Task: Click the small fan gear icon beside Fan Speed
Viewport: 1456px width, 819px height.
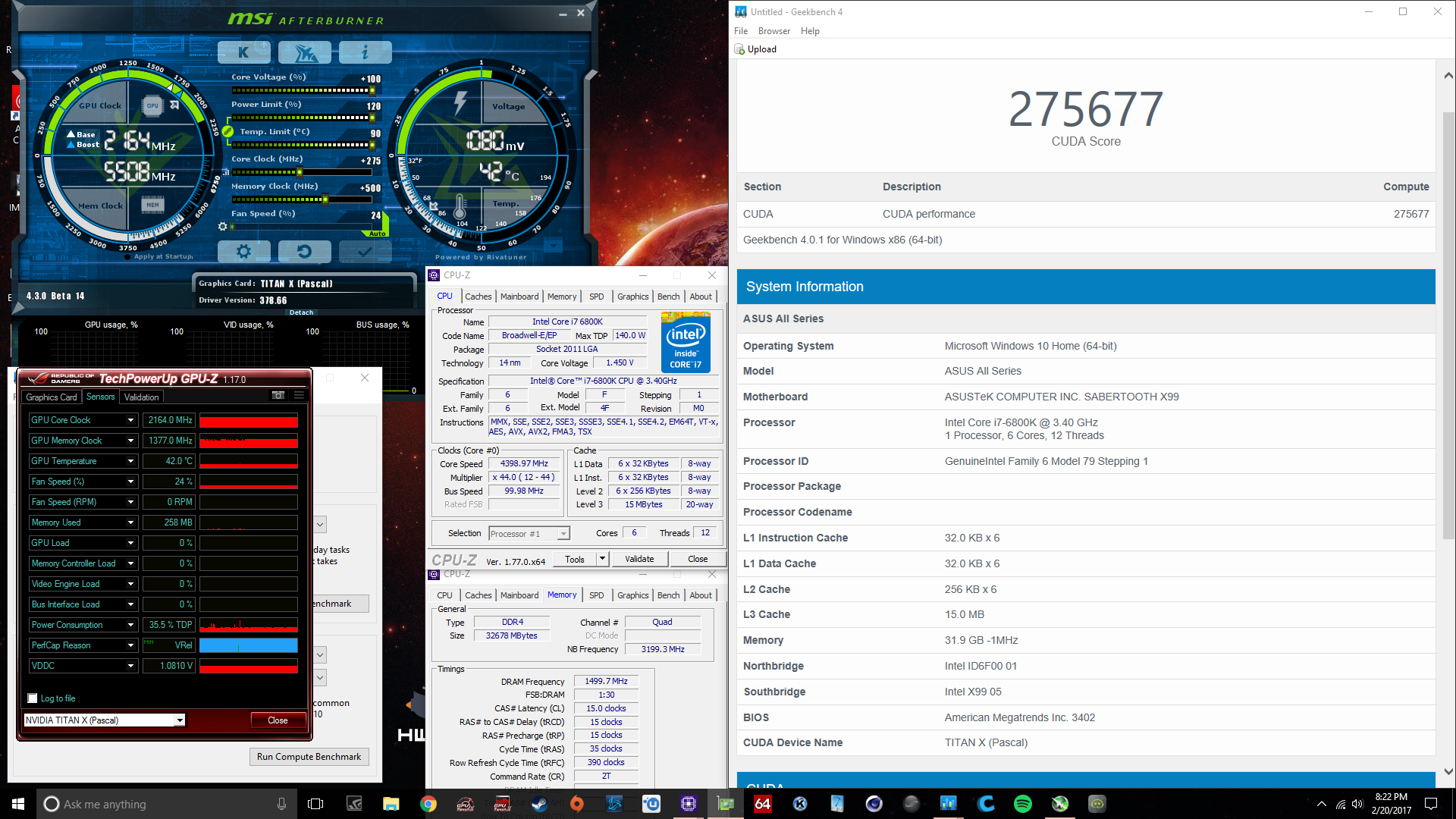Action: click(x=222, y=226)
